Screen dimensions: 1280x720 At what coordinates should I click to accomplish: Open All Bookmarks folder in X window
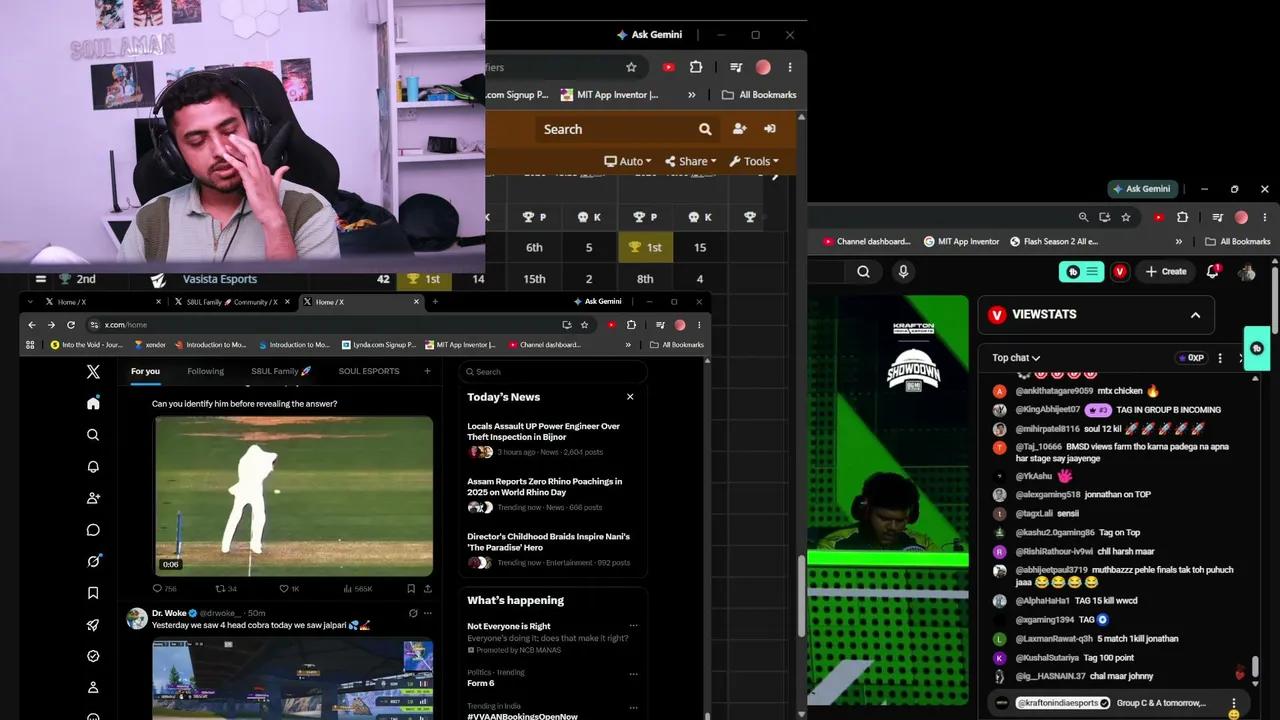676,345
